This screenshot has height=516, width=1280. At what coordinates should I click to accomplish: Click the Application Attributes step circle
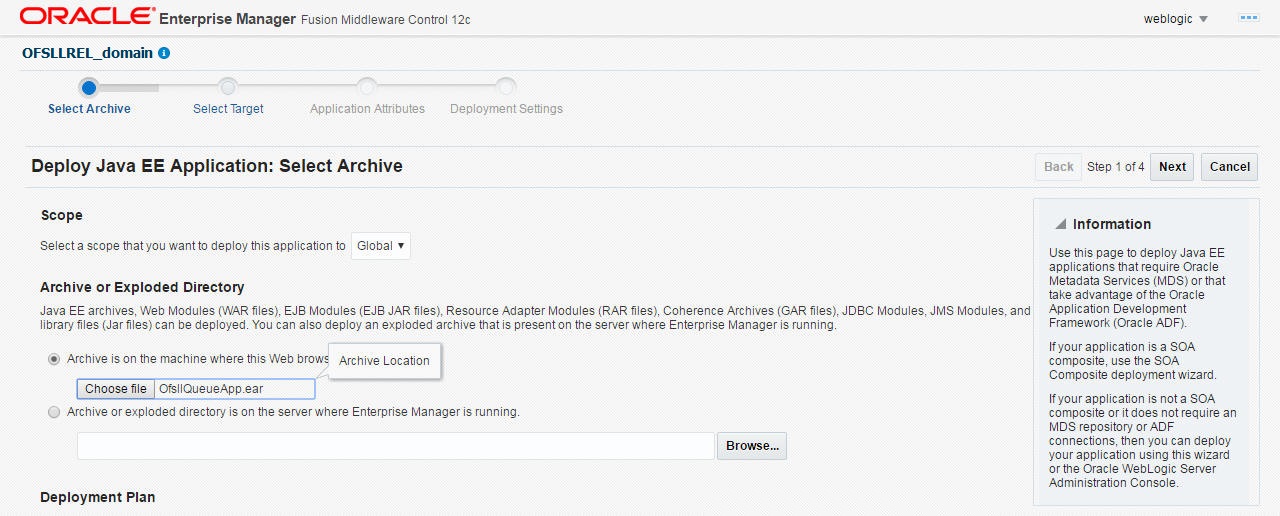(x=367, y=87)
